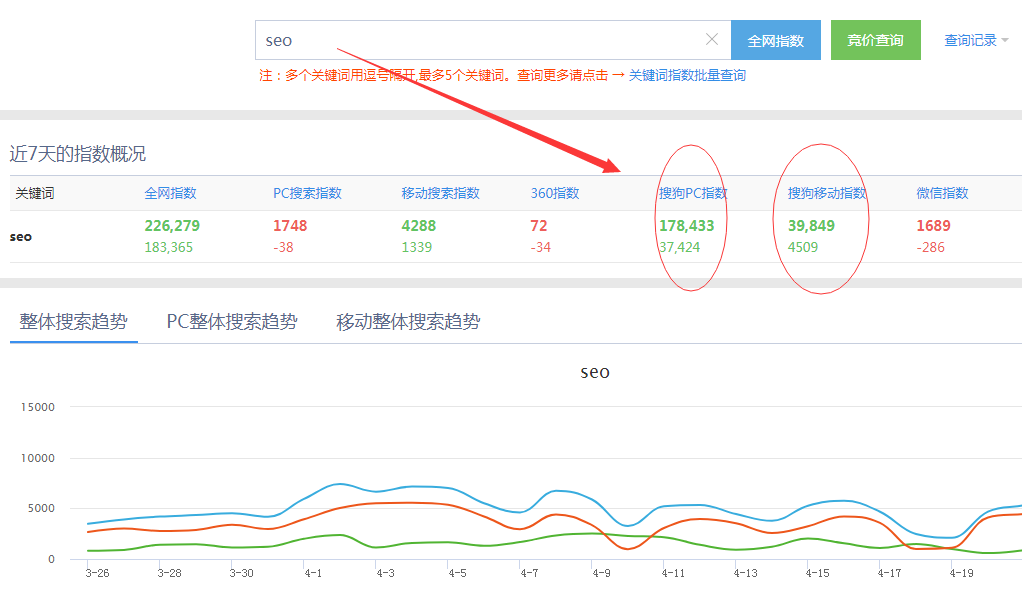Click the 全网指数 column header
The width and height of the screenshot is (1022, 591).
point(170,193)
